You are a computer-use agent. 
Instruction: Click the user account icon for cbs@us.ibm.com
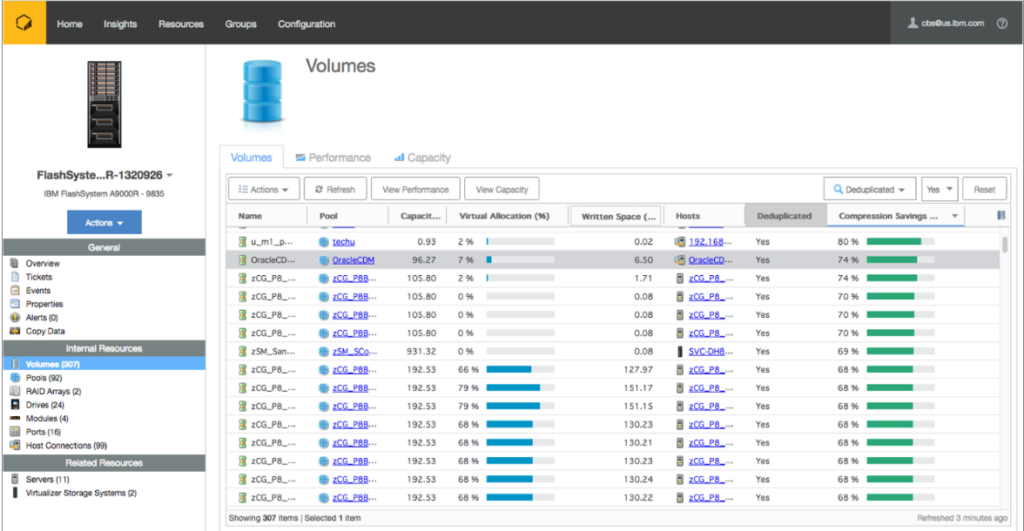912,23
